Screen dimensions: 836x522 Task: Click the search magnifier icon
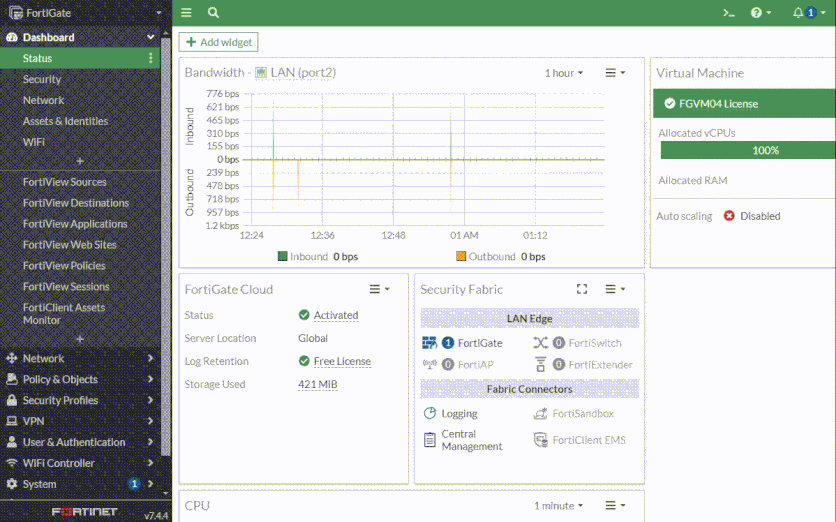click(x=213, y=13)
